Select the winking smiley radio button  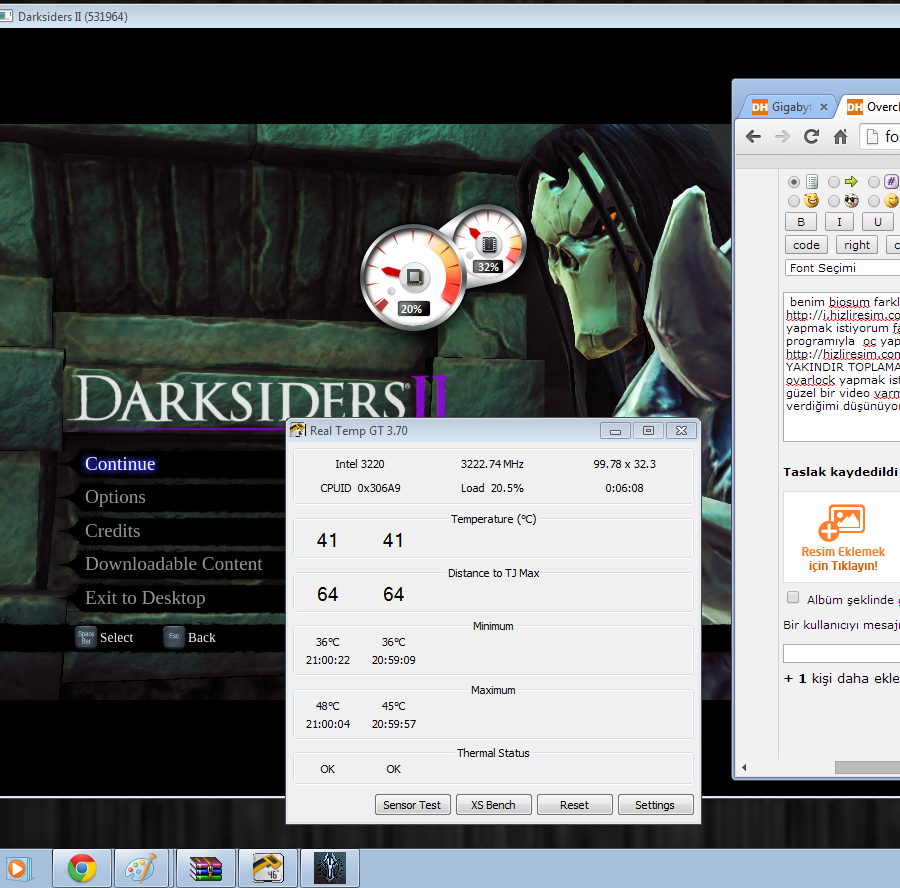coord(874,201)
